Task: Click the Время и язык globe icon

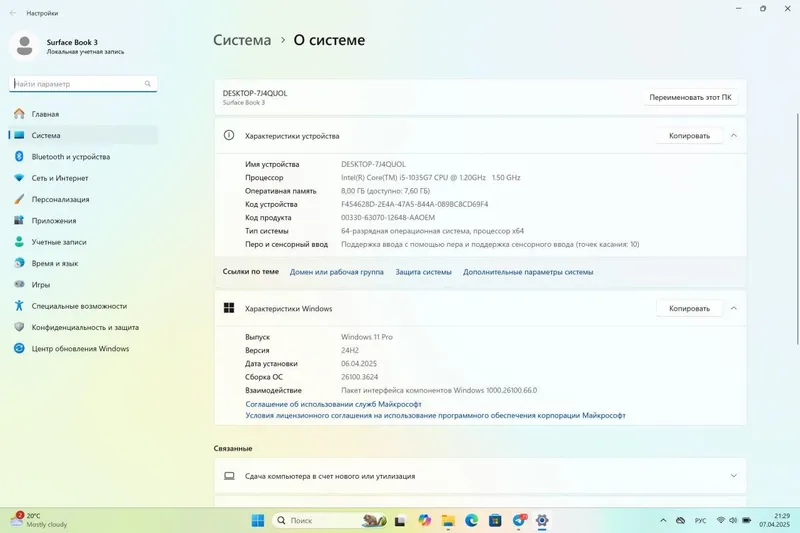Action: (x=19, y=263)
